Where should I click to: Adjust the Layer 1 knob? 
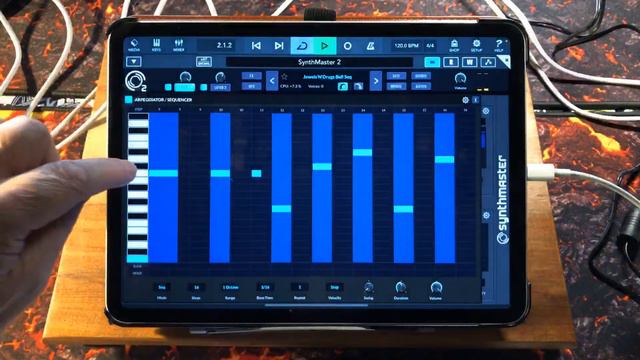point(185,76)
